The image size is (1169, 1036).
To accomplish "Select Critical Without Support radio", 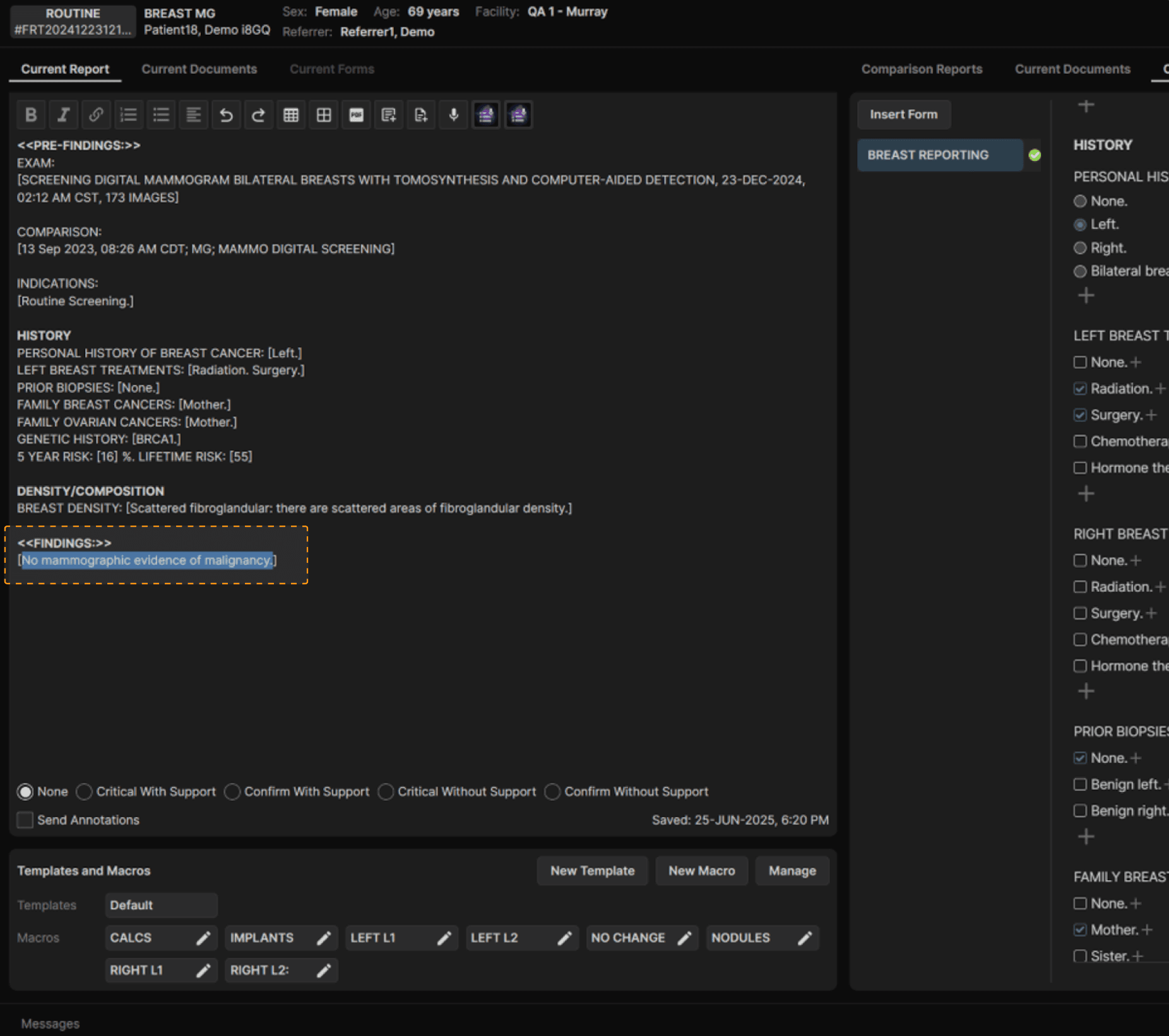I will (x=386, y=792).
